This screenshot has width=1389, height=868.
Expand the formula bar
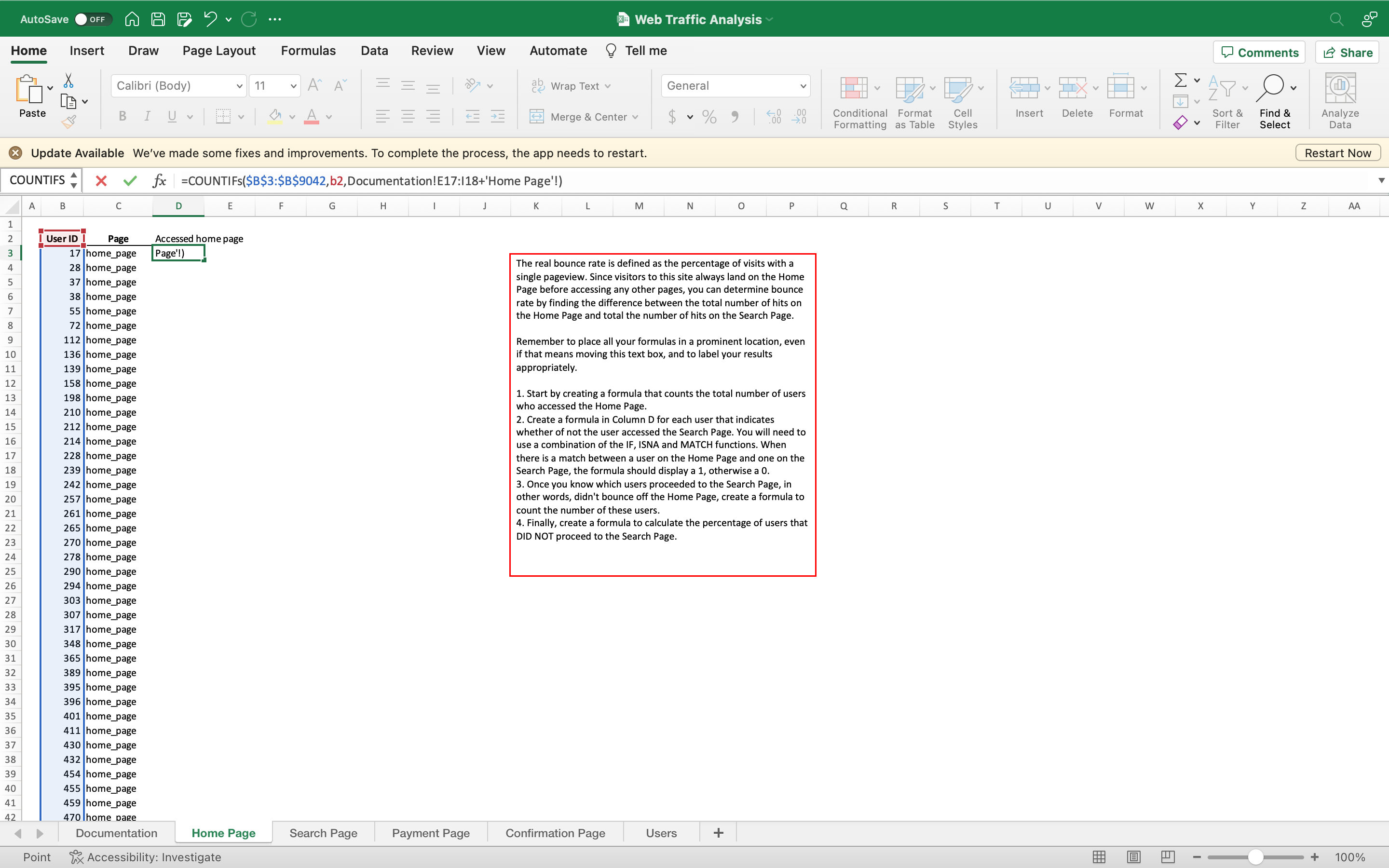pos(1381,181)
